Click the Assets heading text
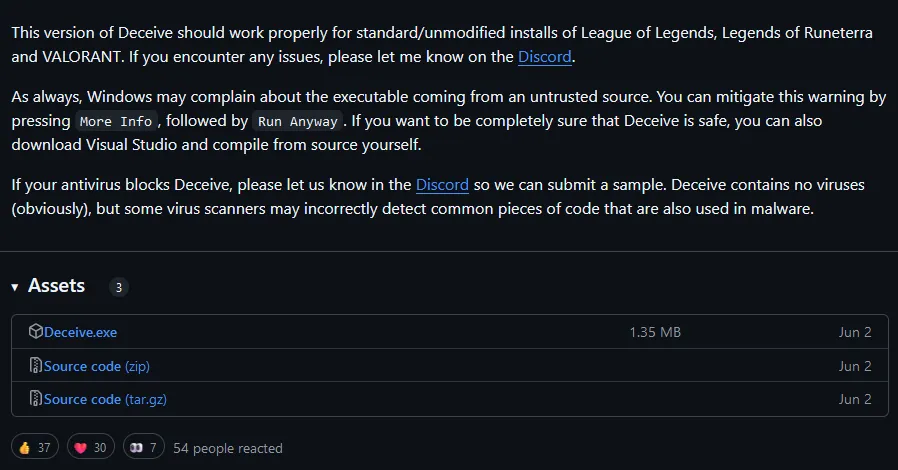Viewport: 898px width, 470px height. tap(56, 286)
